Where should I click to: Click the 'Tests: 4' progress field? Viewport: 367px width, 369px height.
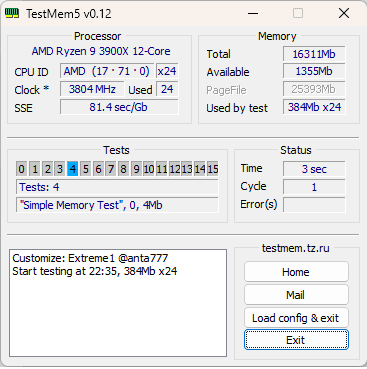point(117,187)
